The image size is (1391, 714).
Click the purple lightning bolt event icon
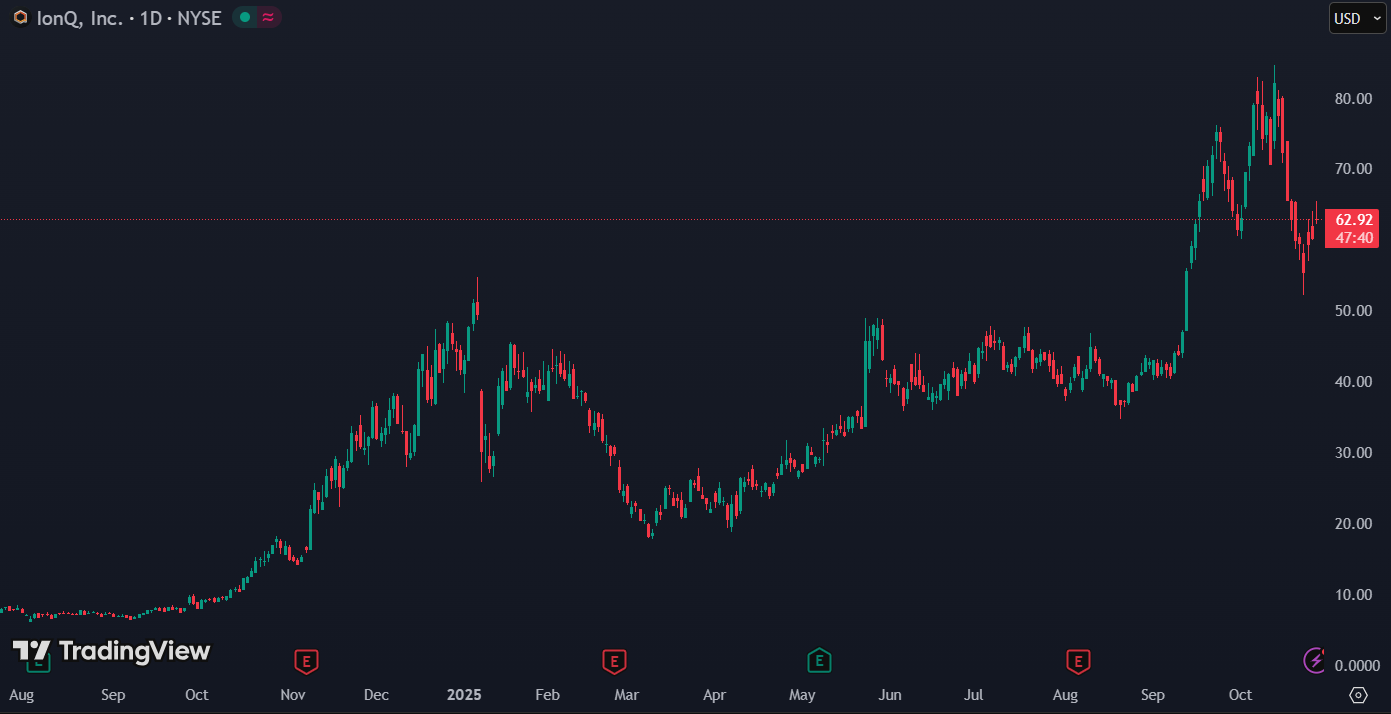point(1314,660)
